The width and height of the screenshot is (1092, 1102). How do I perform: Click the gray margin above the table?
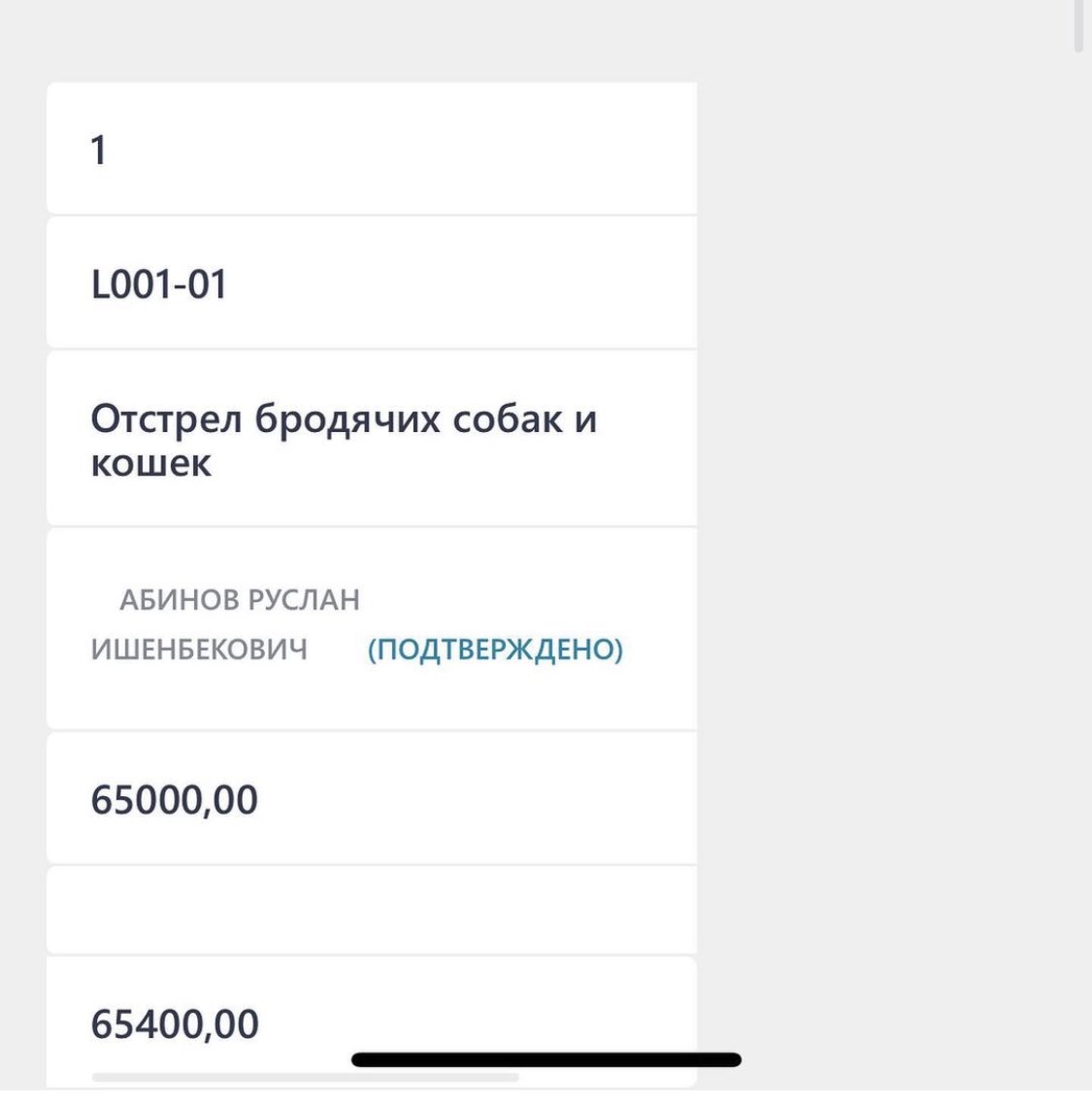pyautogui.click(x=369, y=41)
